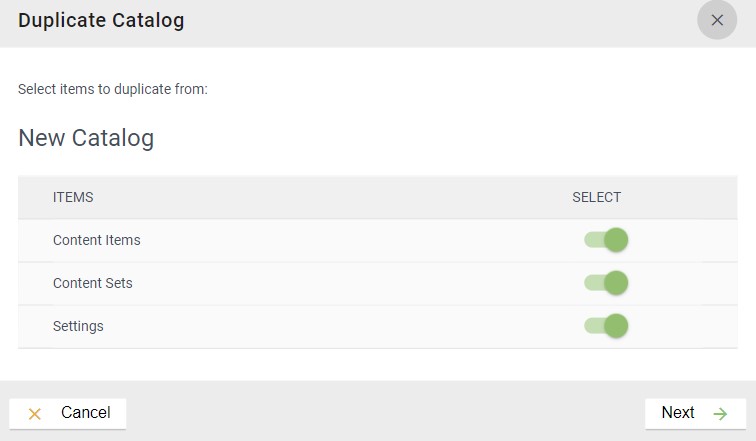Click the blank space right of New Catalog heading
The height and width of the screenshot is (441, 756).
tap(450, 138)
